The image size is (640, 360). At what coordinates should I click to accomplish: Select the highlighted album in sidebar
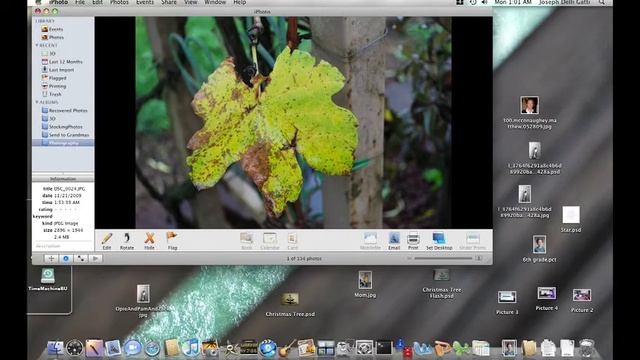(x=63, y=143)
